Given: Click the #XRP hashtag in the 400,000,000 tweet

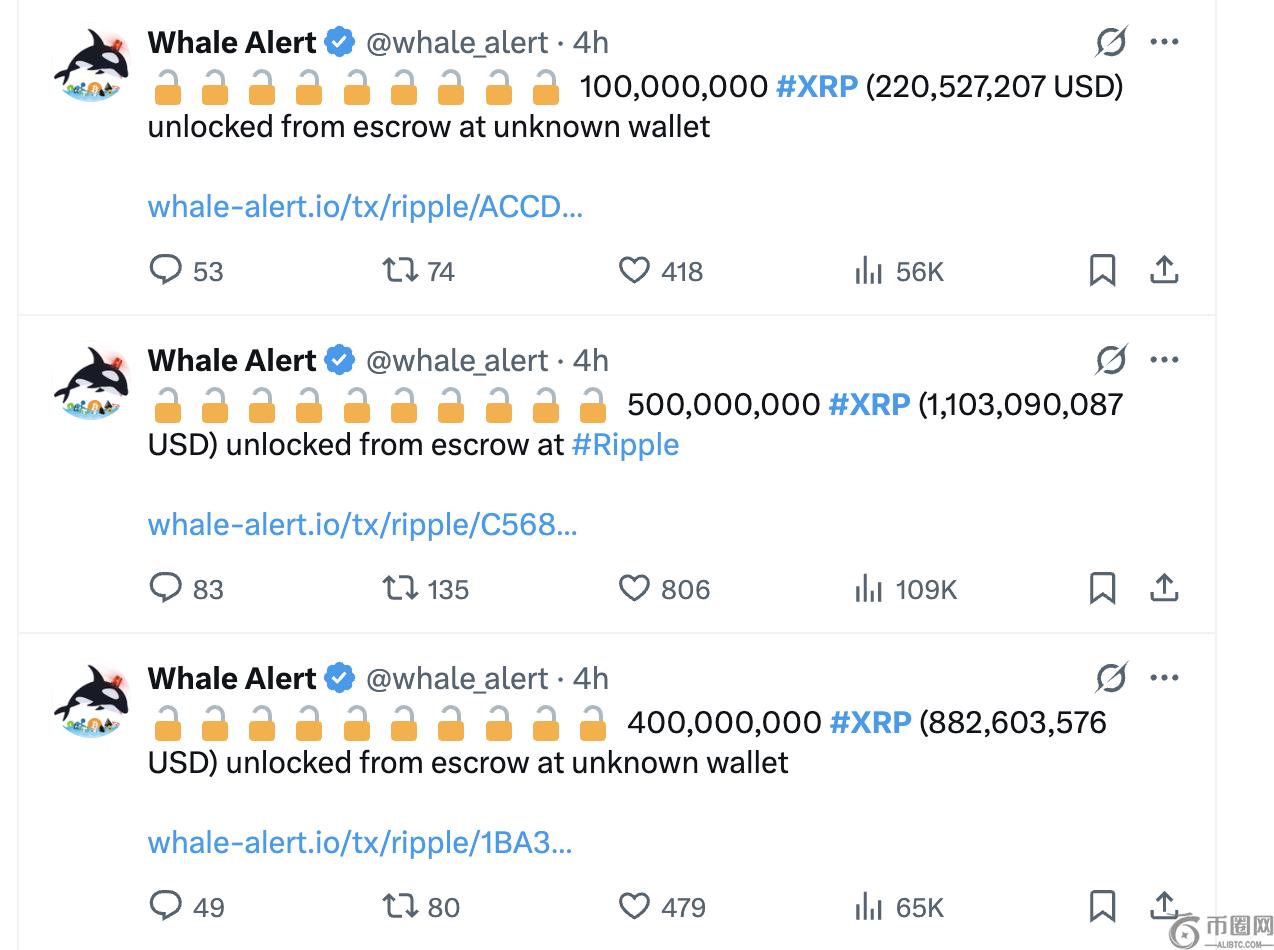Looking at the screenshot, I should 871,722.
